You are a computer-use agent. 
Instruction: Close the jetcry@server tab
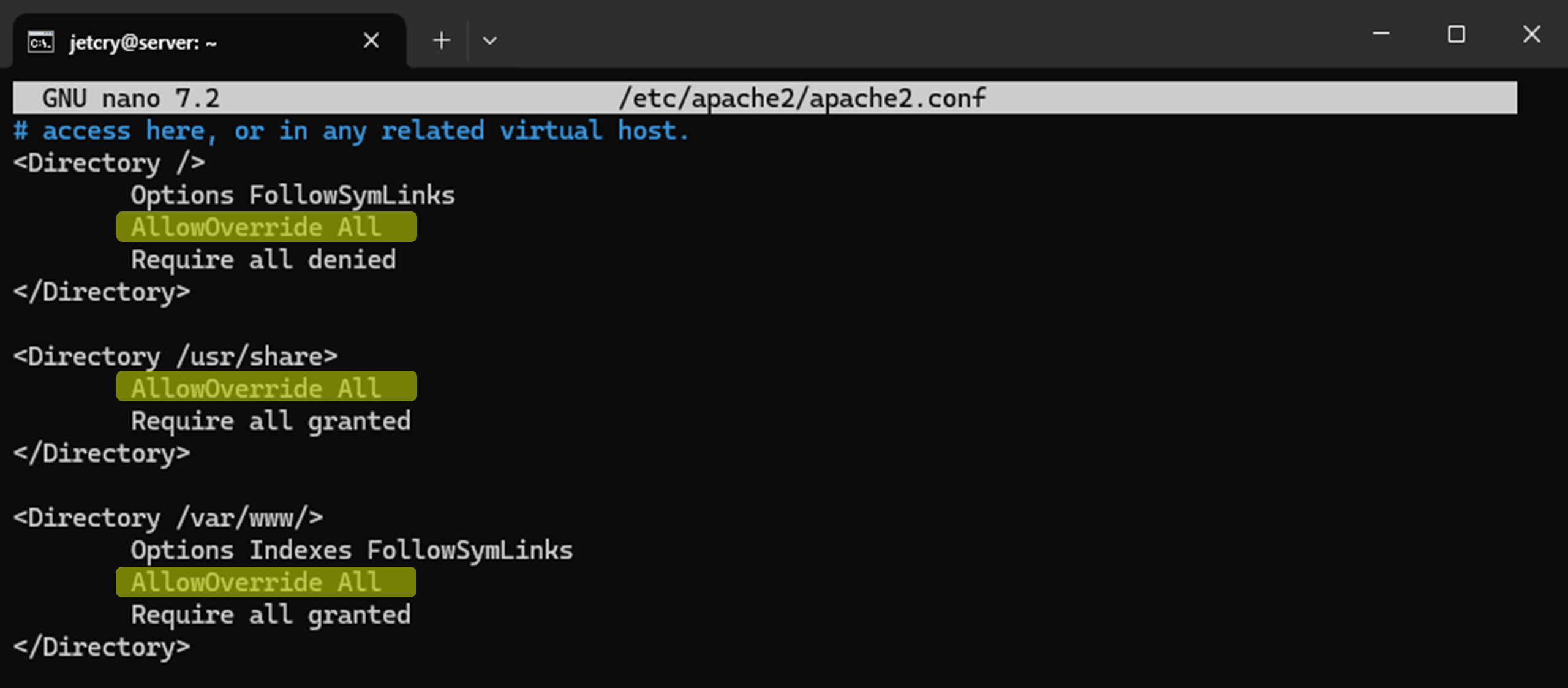371,41
